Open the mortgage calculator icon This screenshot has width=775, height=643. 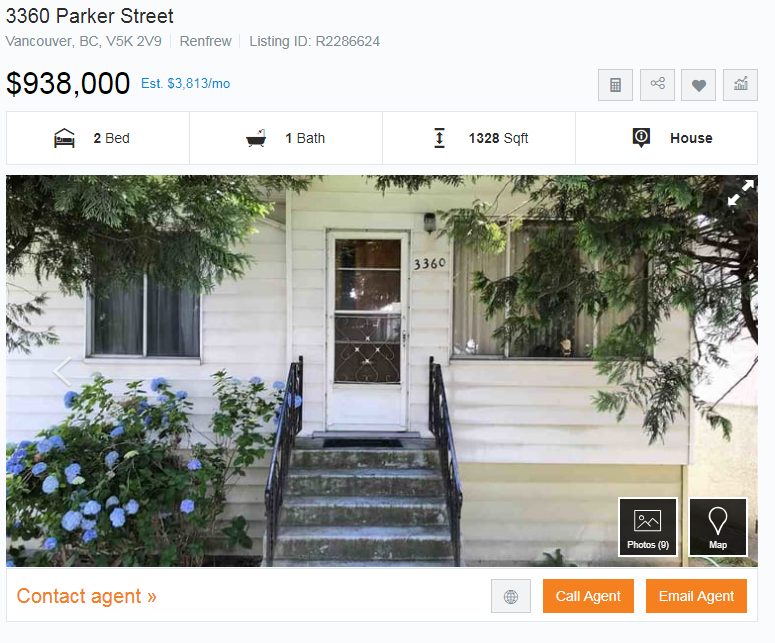coord(615,85)
